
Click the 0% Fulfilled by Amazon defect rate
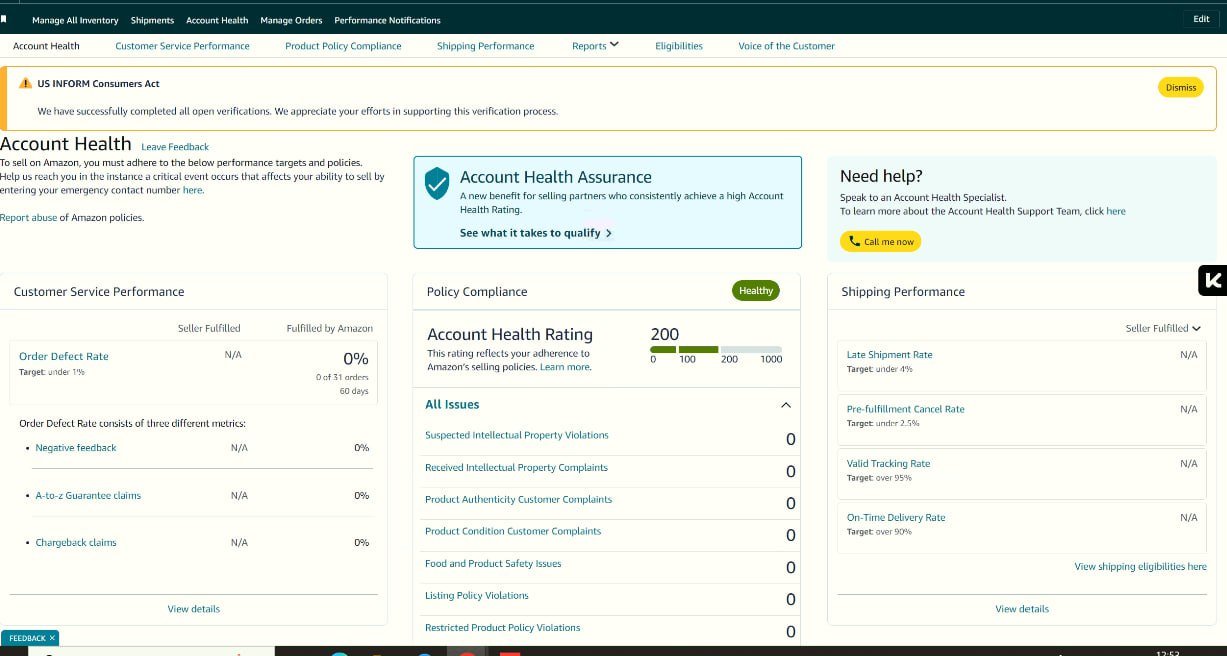355,358
